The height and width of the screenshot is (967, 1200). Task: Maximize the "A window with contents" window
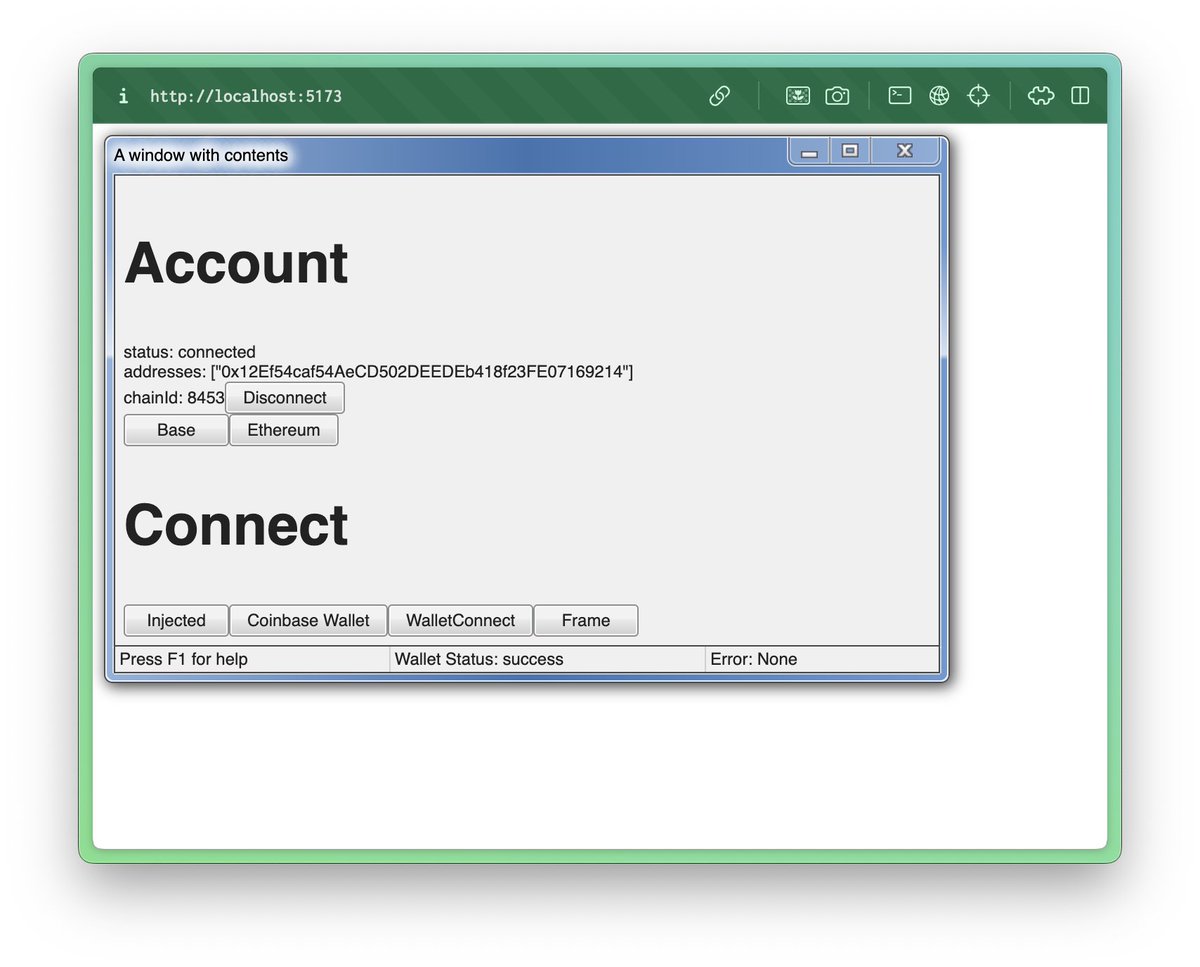pos(850,151)
